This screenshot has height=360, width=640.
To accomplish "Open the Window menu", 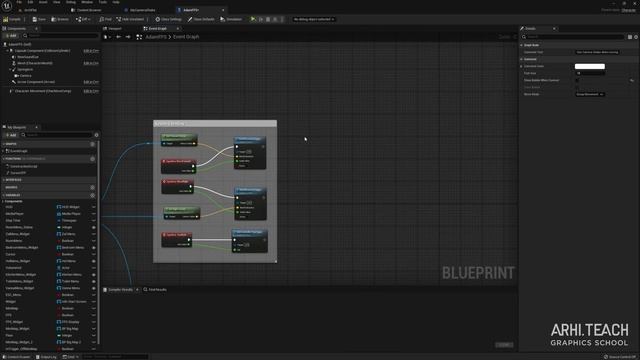I will point(87,2).
